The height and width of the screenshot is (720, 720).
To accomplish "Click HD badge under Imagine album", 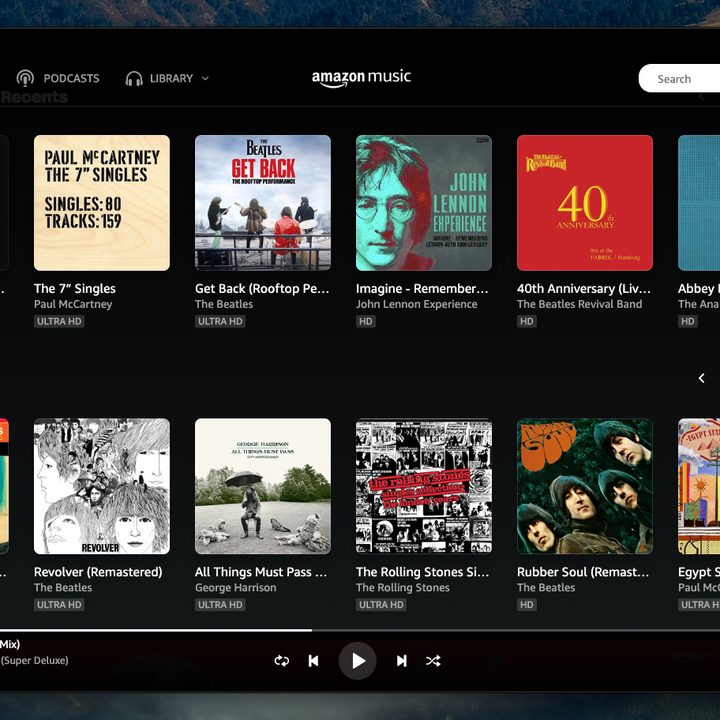I will [366, 321].
